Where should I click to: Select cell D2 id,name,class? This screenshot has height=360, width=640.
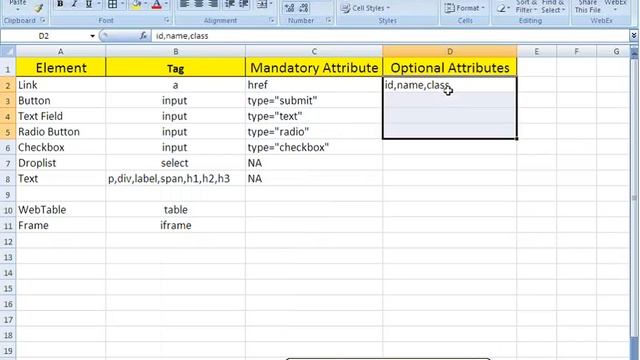(450, 85)
